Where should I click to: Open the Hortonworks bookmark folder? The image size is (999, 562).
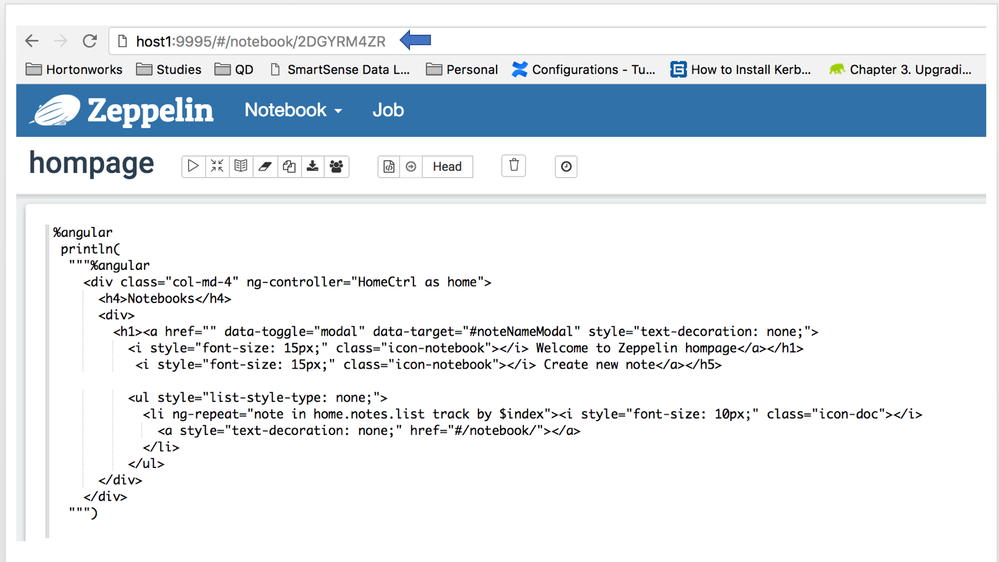pyautogui.click(x=74, y=69)
